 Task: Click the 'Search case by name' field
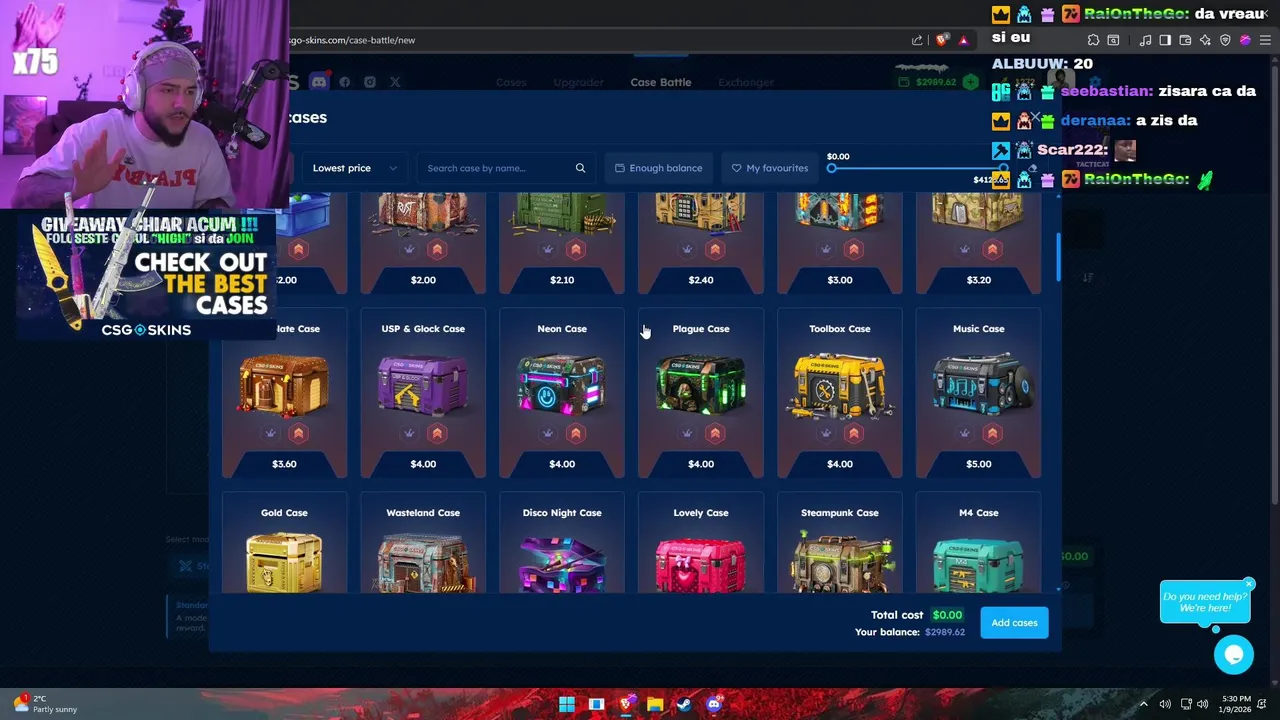point(505,168)
